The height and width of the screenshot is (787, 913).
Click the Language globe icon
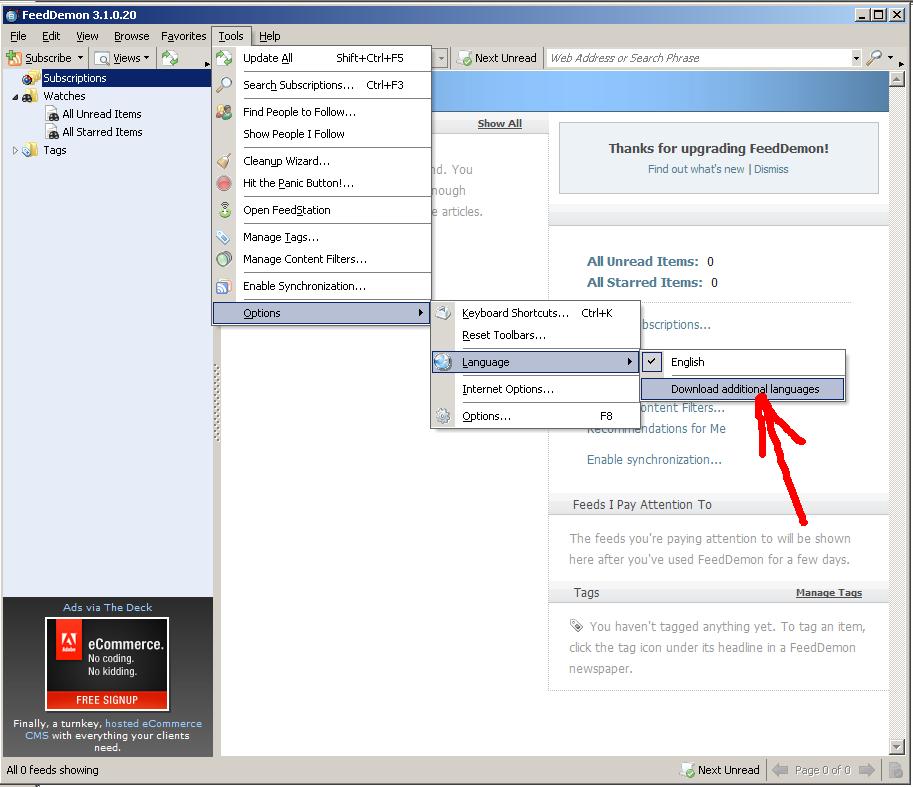pyautogui.click(x=443, y=362)
